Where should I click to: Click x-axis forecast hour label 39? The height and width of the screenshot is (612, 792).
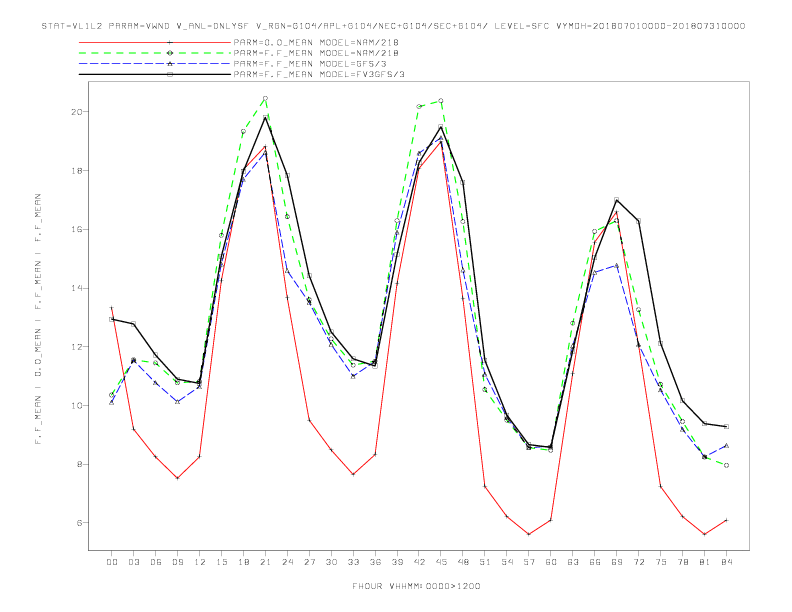point(397,562)
